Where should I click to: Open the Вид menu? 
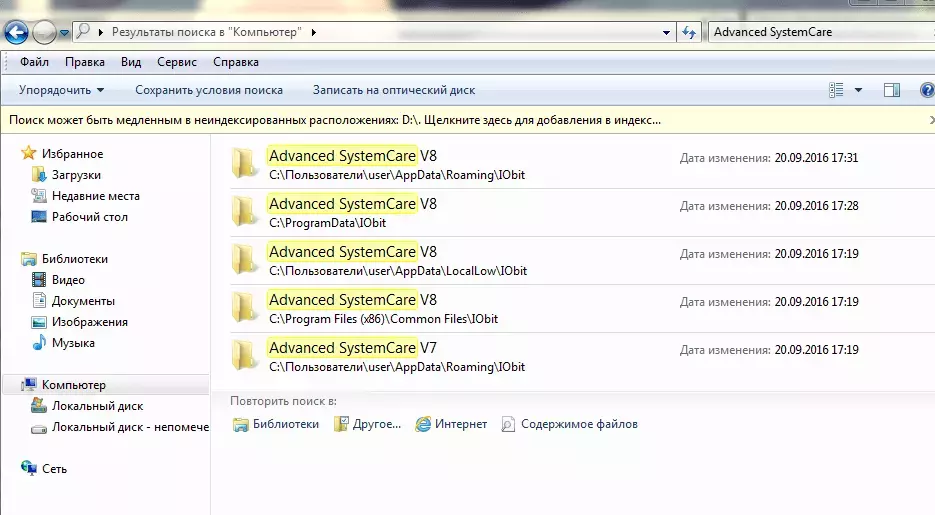pos(131,62)
